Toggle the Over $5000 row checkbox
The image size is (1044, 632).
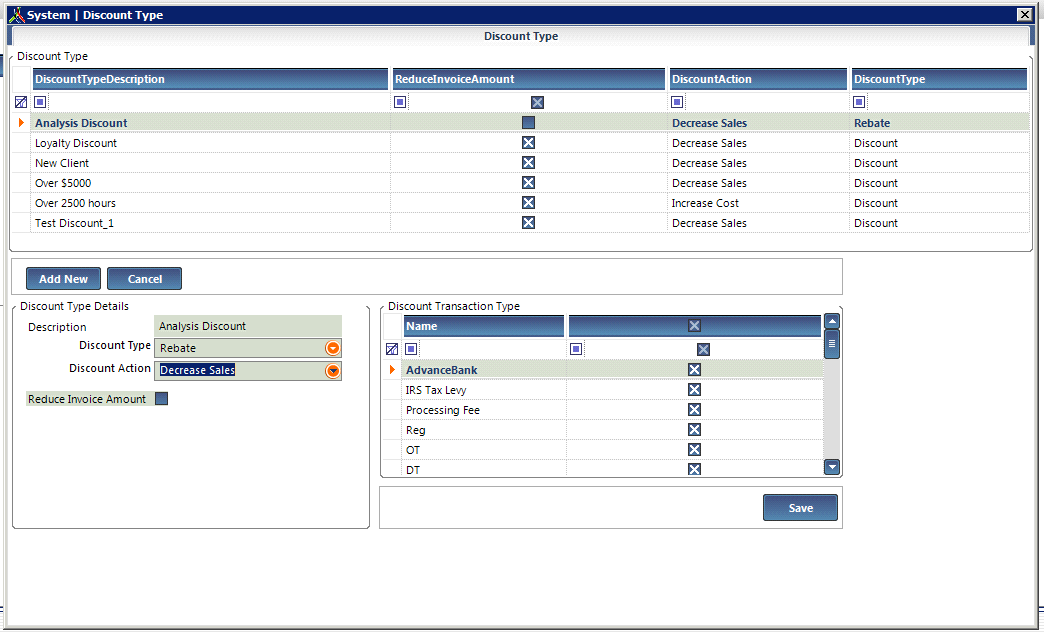pos(528,182)
